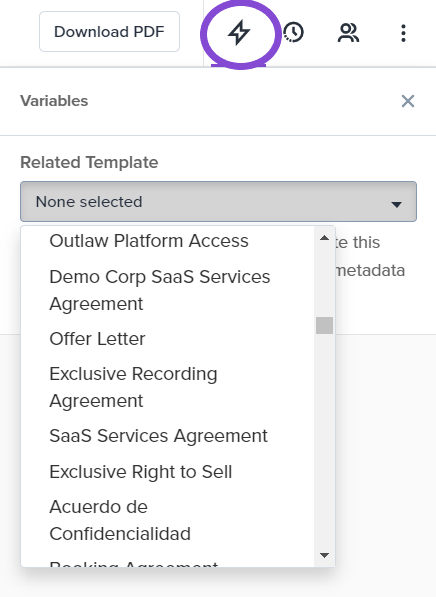Expand the Related Template dropdown

pyautogui.click(x=218, y=201)
